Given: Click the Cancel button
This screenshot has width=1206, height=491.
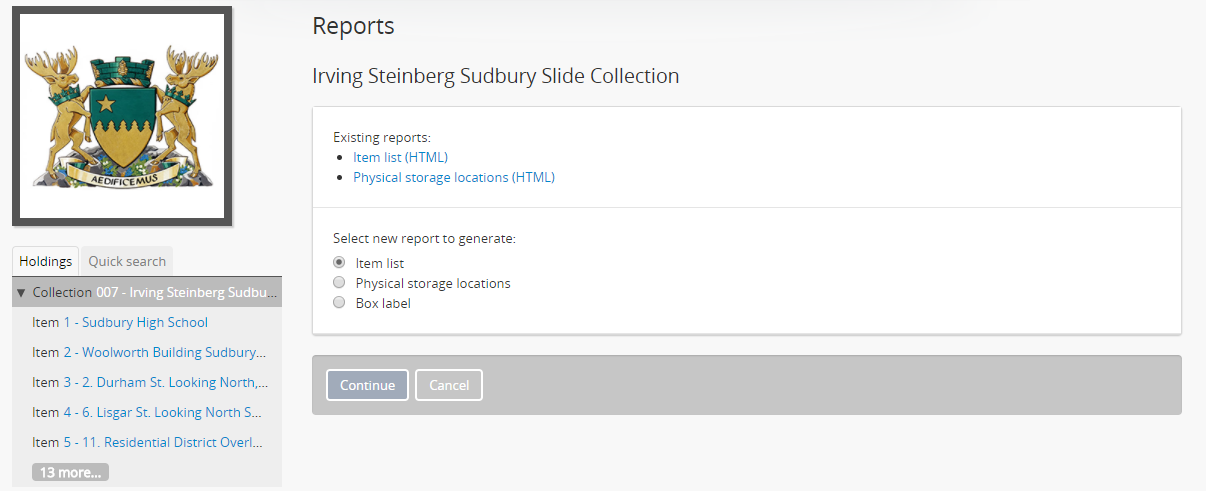Looking at the screenshot, I should 449,385.
